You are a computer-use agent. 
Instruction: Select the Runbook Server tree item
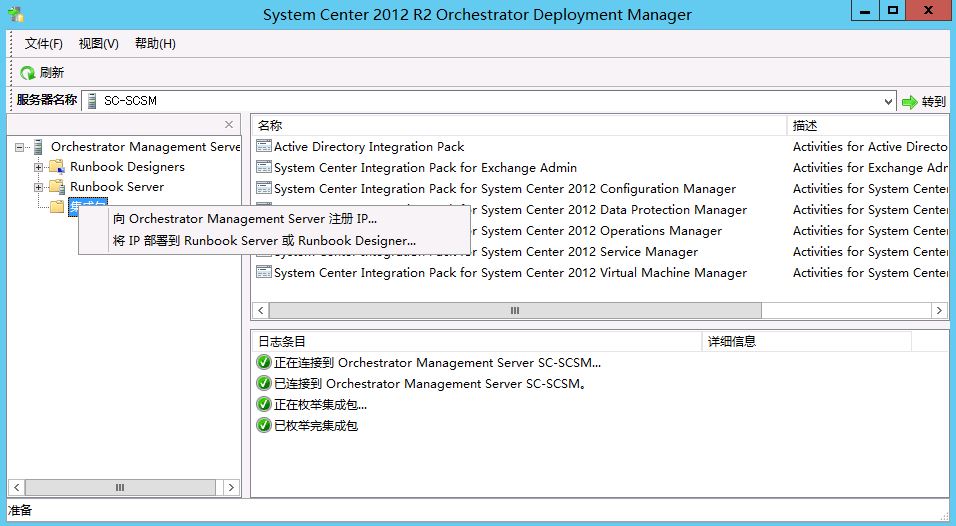click(x=117, y=187)
